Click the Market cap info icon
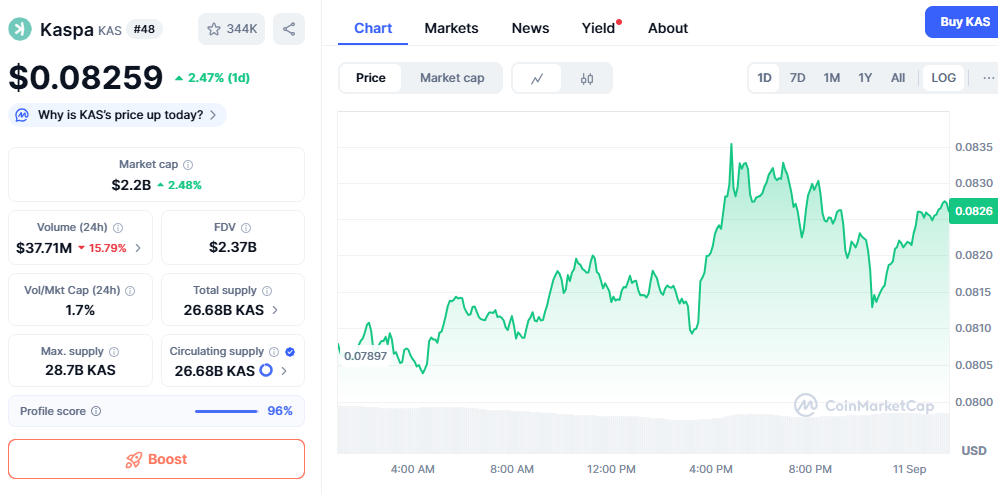Image resolution: width=998 pixels, height=494 pixels. click(188, 164)
